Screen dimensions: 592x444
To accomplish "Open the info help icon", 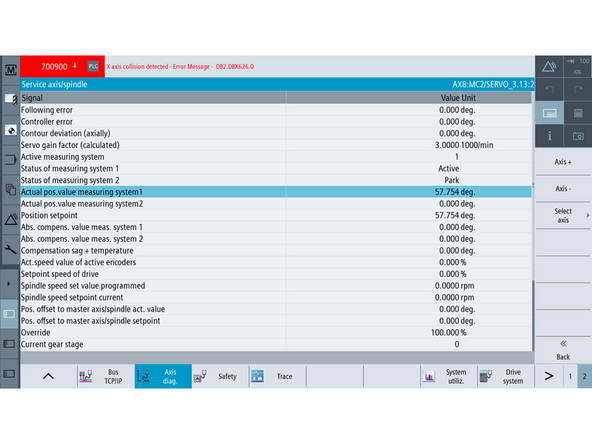I will click(549, 136).
